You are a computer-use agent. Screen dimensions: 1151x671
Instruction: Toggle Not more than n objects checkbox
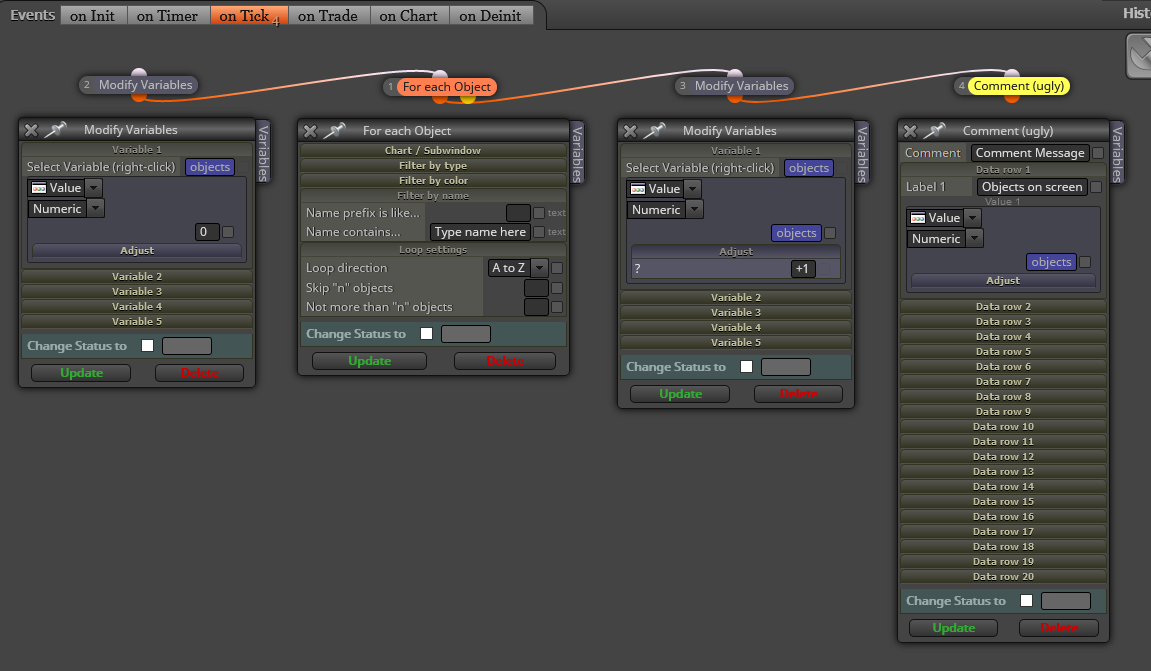[557, 307]
